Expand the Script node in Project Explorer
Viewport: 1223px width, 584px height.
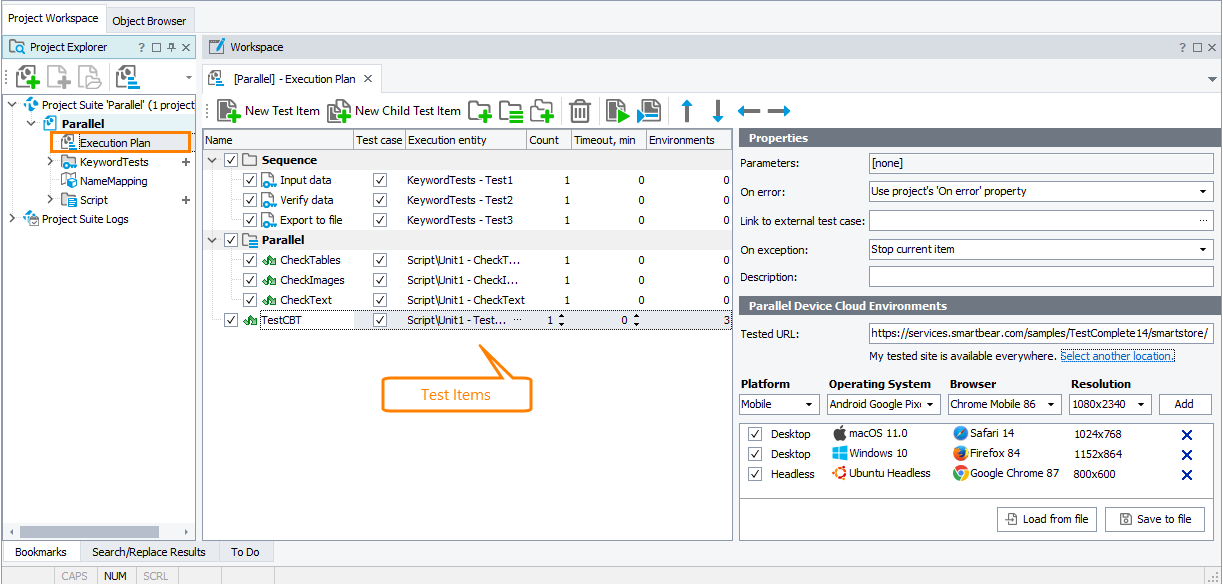[x=51, y=200]
